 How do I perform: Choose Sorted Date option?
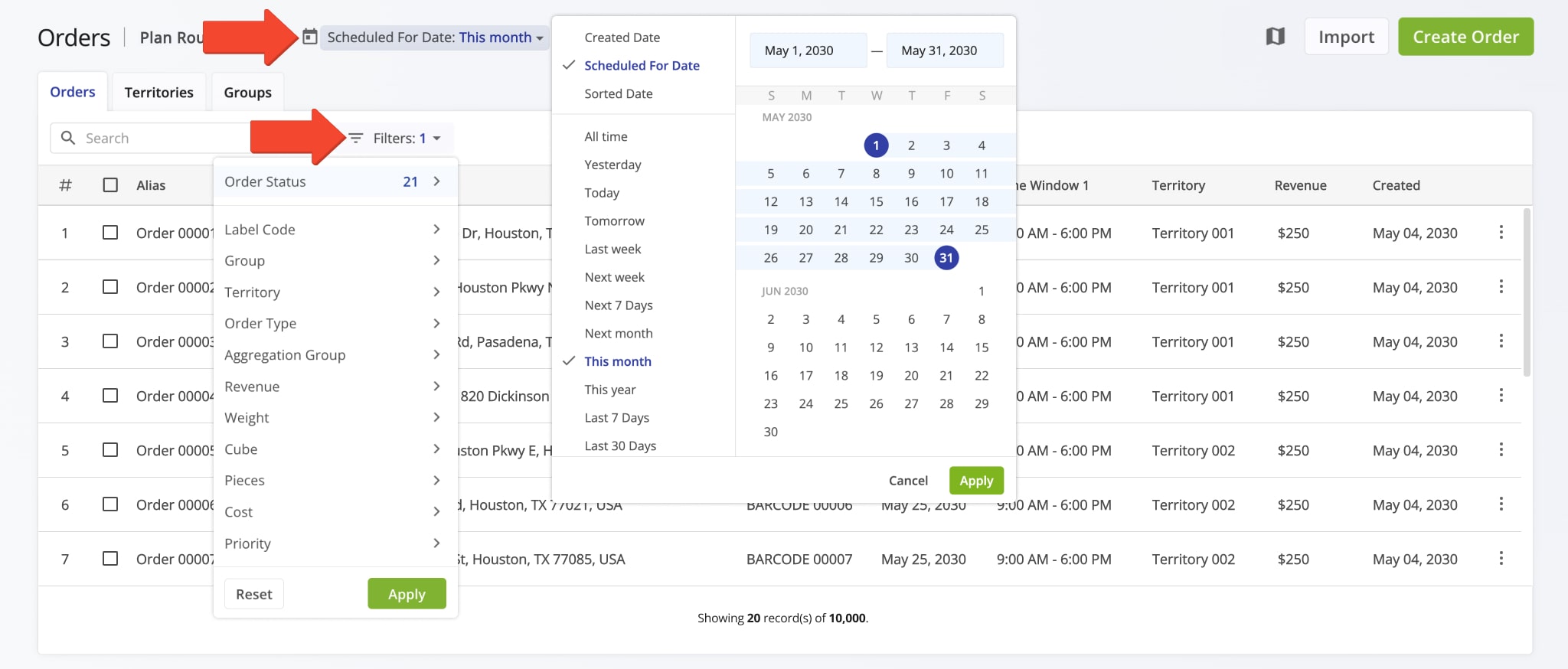coord(619,93)
